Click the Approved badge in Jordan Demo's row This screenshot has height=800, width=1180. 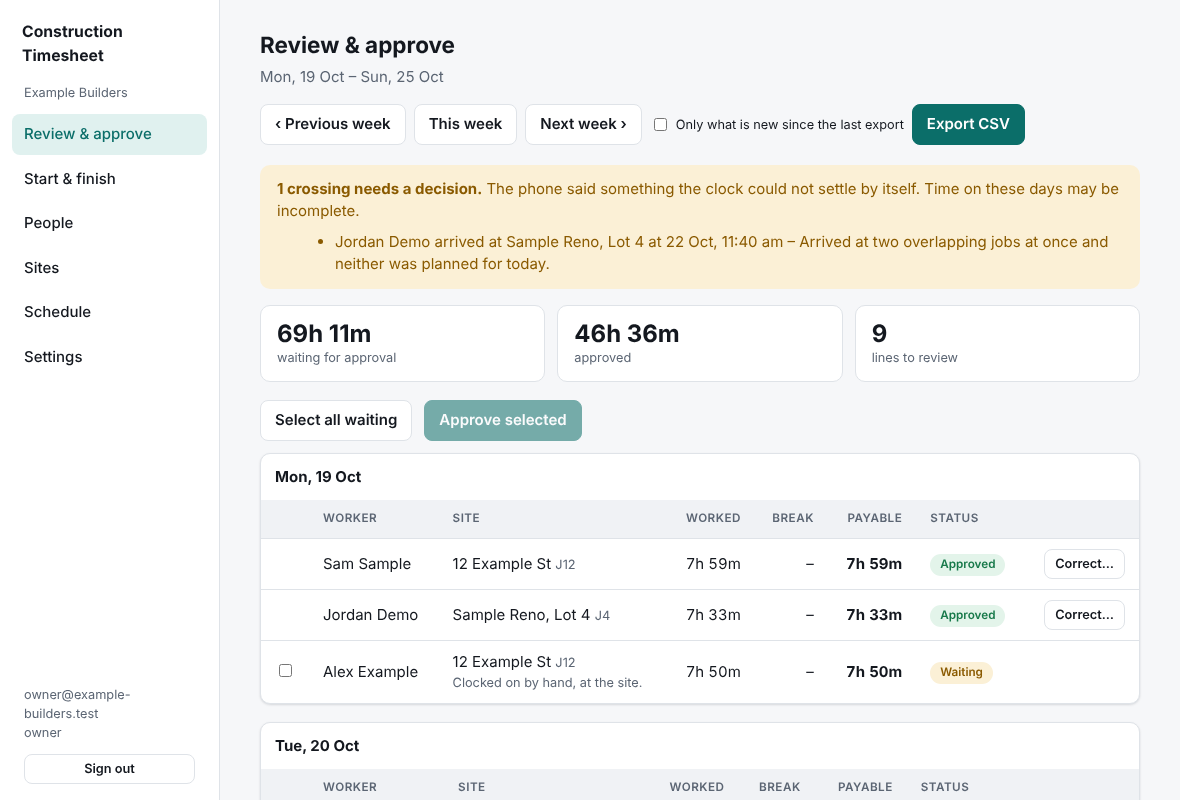pyautogui.click(x=967, y=616)
